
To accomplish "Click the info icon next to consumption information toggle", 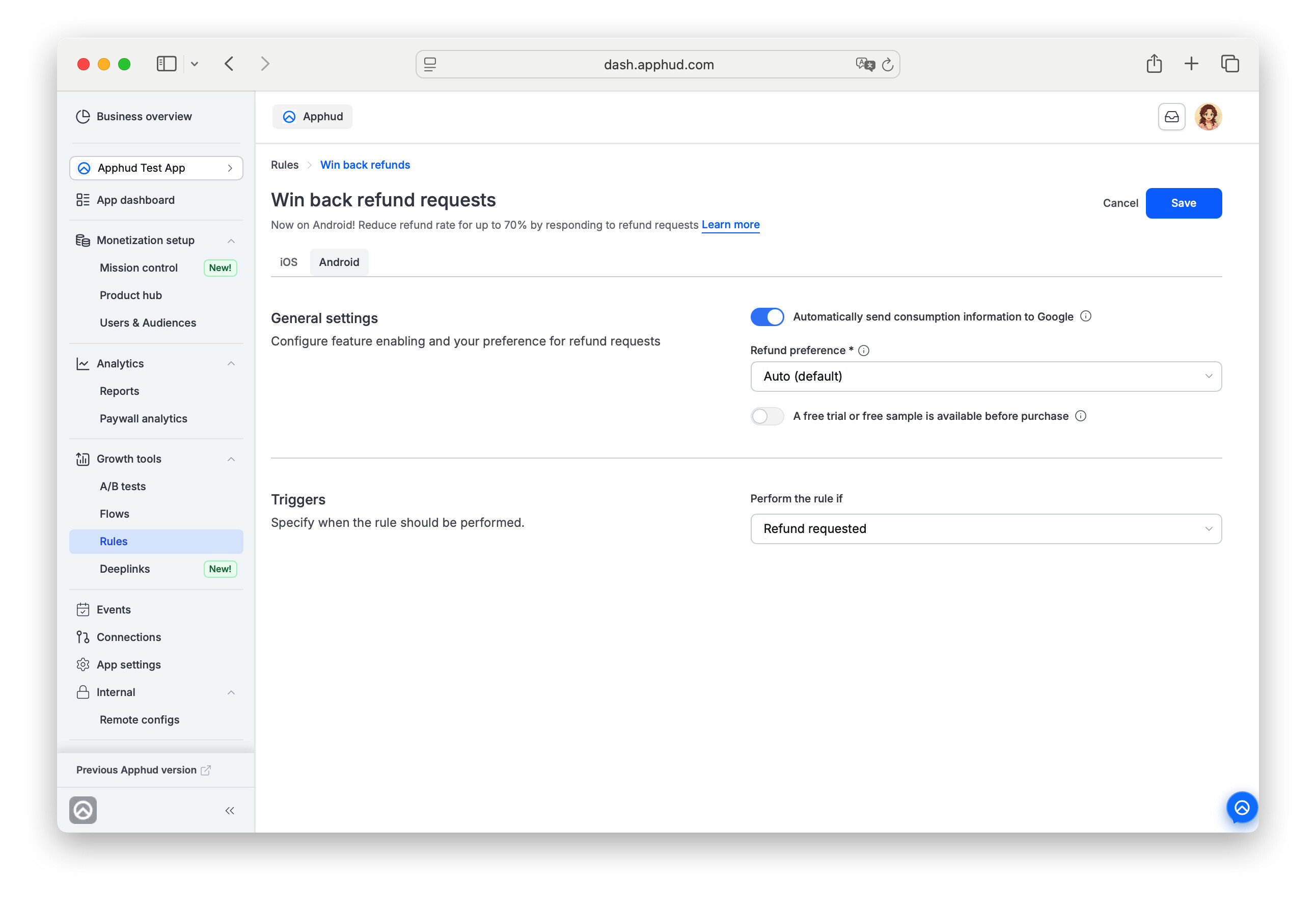I will (x=1085, y=316).
